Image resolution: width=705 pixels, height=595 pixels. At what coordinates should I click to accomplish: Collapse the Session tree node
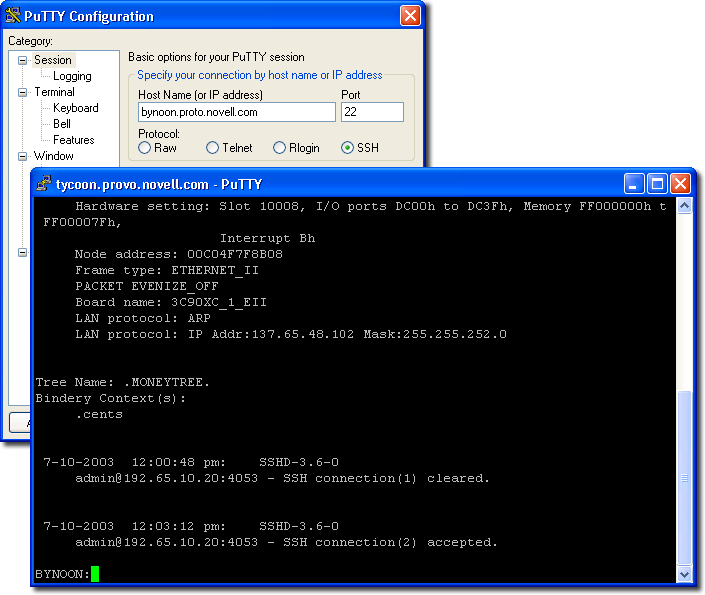point(22,60)
